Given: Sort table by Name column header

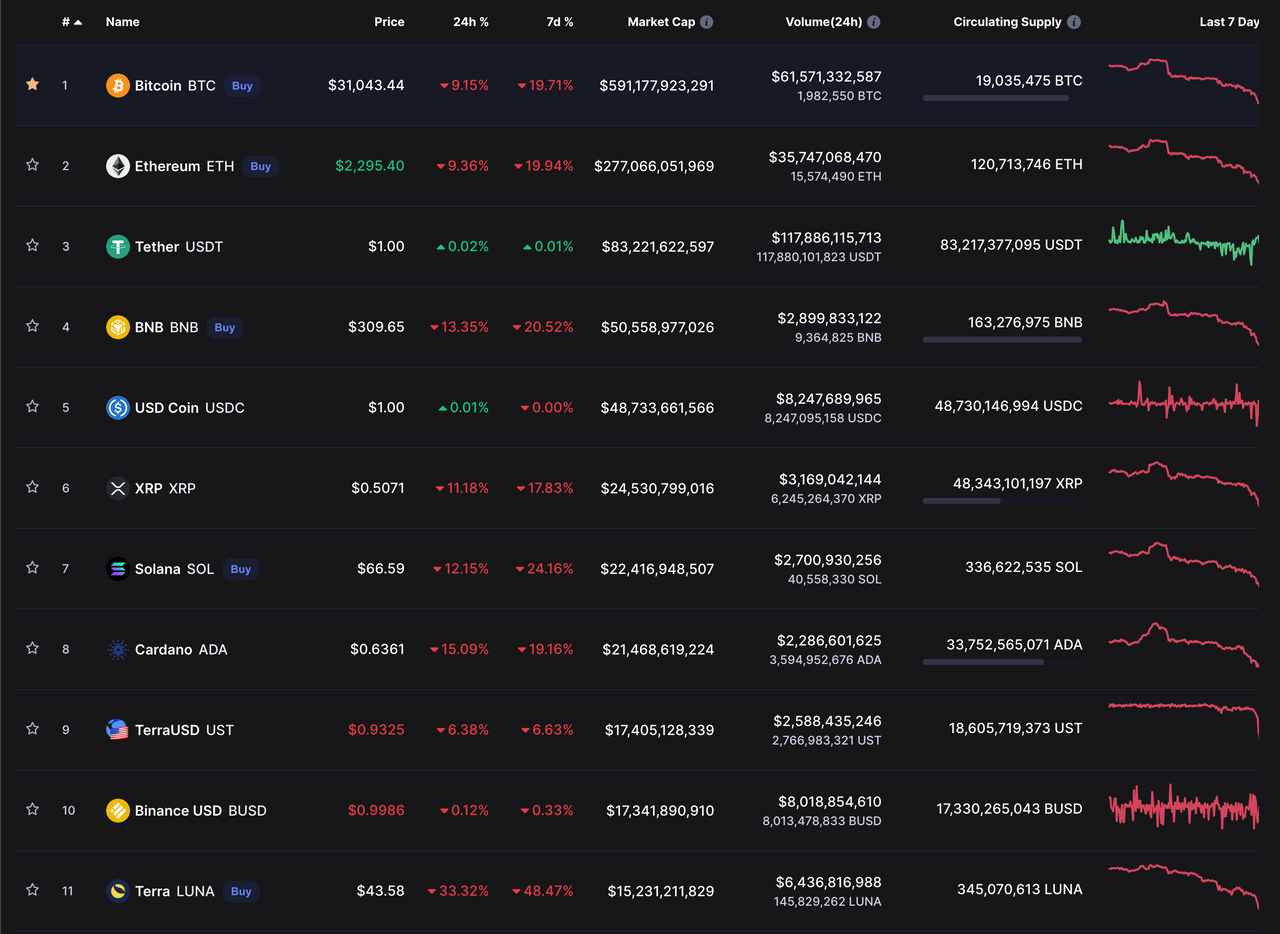Looking at the screenshot, I should (x=123, y=22).
